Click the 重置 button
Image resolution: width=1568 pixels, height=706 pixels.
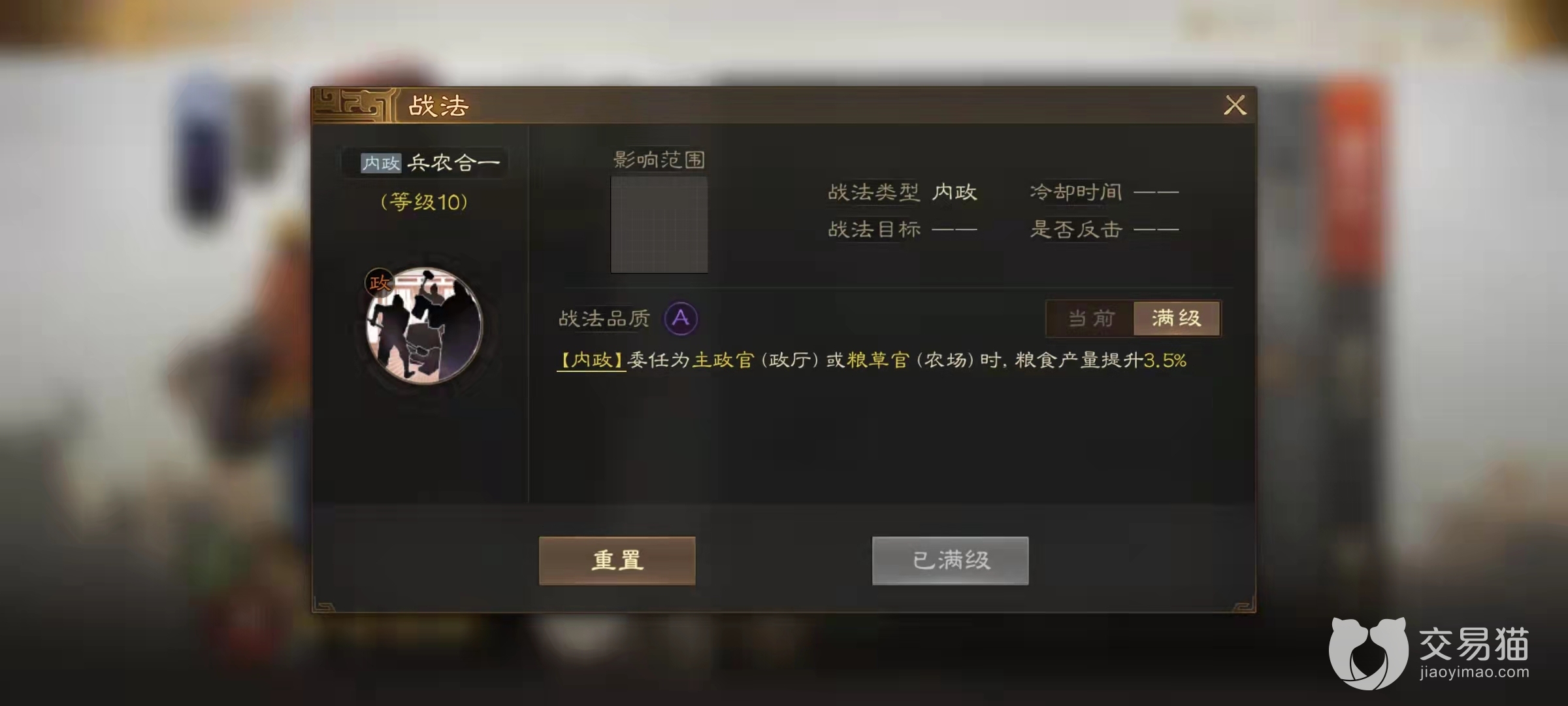[617, 560]
